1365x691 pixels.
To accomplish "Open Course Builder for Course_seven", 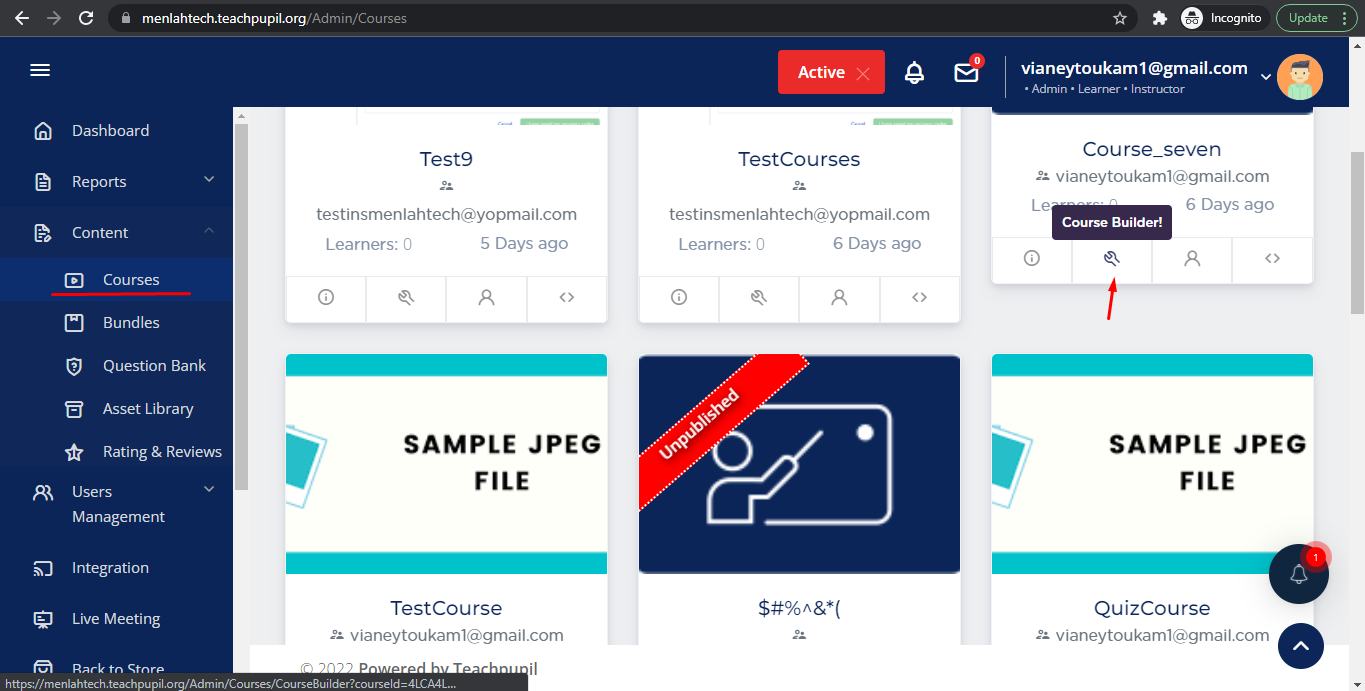I will point(1111,258).
